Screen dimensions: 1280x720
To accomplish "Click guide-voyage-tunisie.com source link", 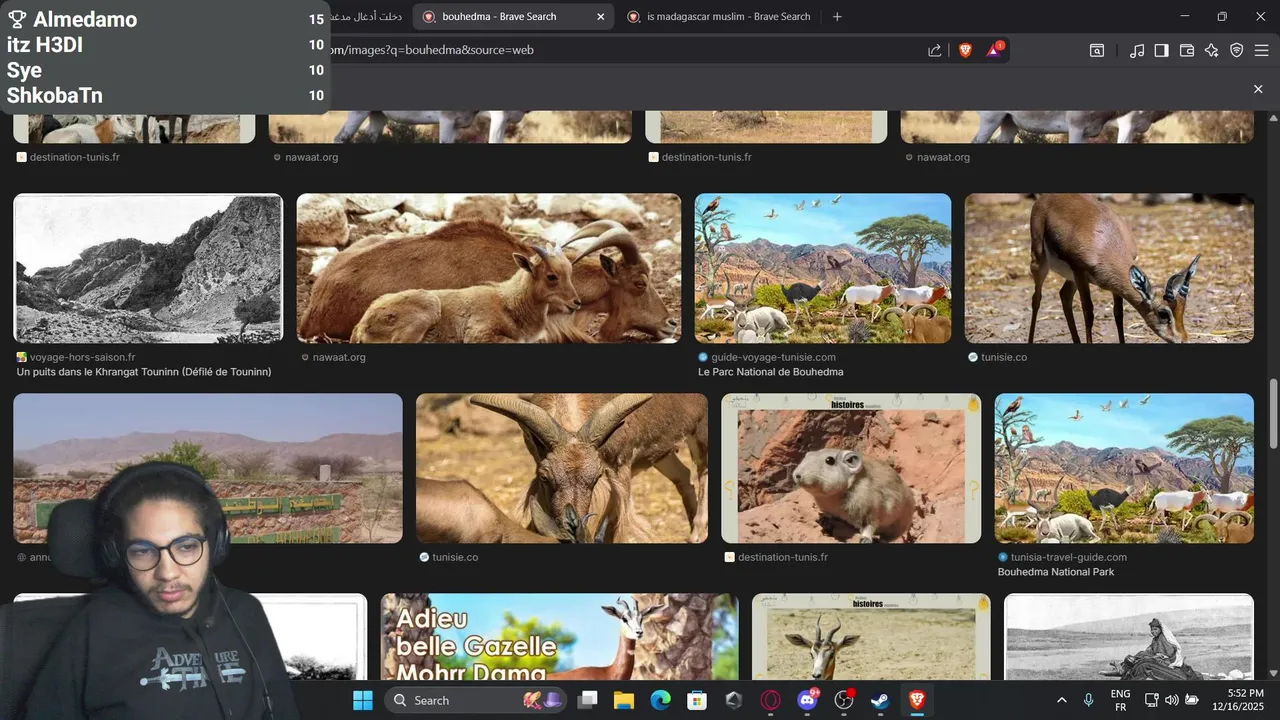I will [773, 357].
